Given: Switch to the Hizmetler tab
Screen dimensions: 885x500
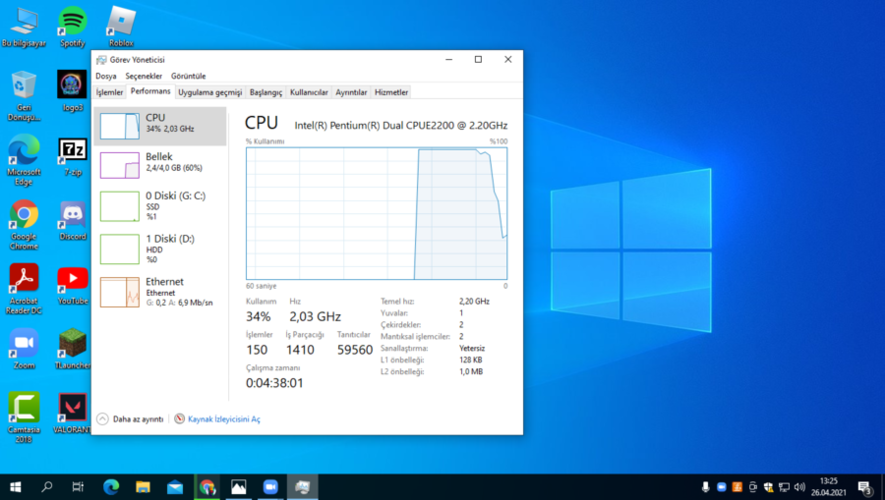Looking at the screenshot, I should (x=391, y=92).
